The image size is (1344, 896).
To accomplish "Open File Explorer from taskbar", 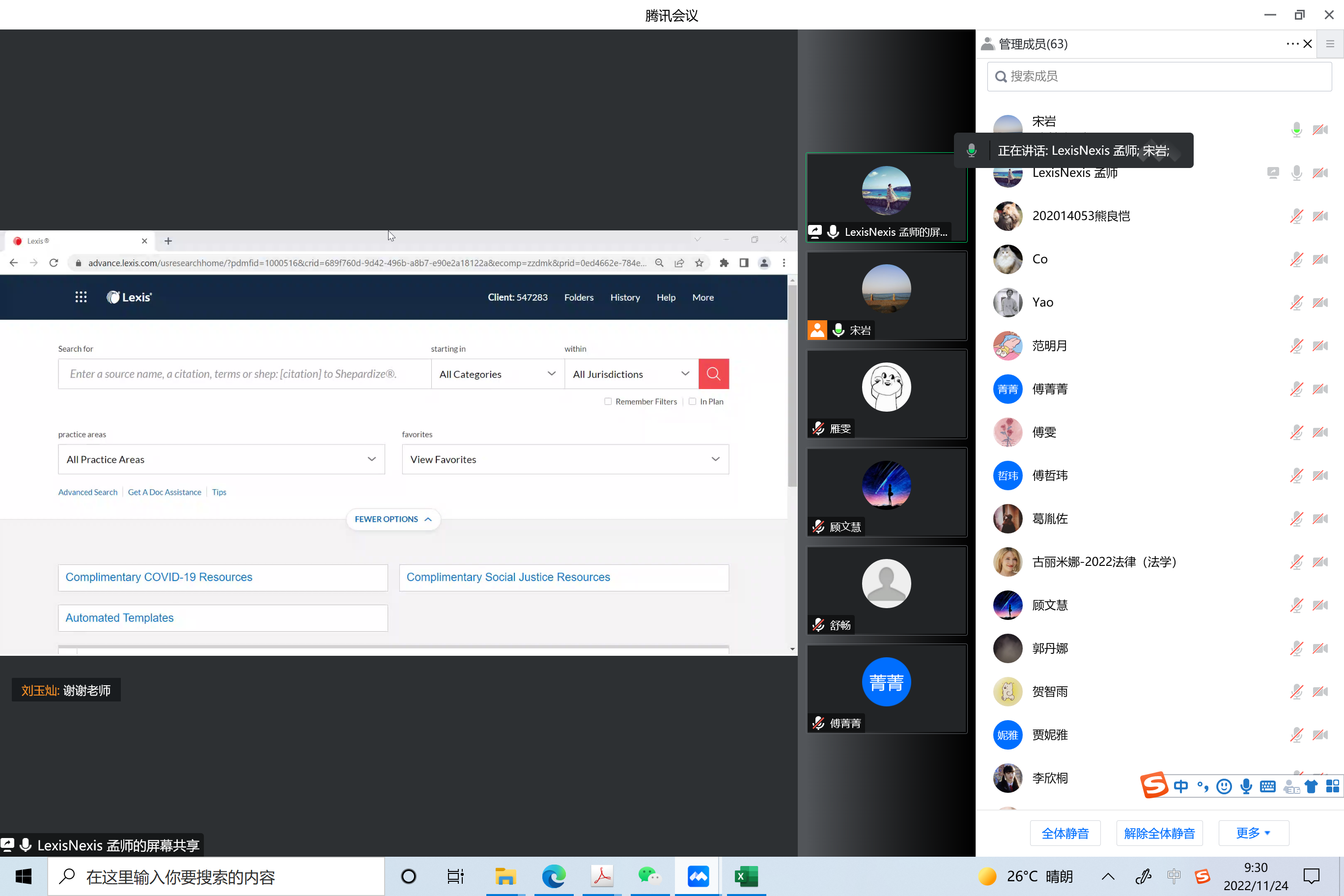I will click(505, 876).
